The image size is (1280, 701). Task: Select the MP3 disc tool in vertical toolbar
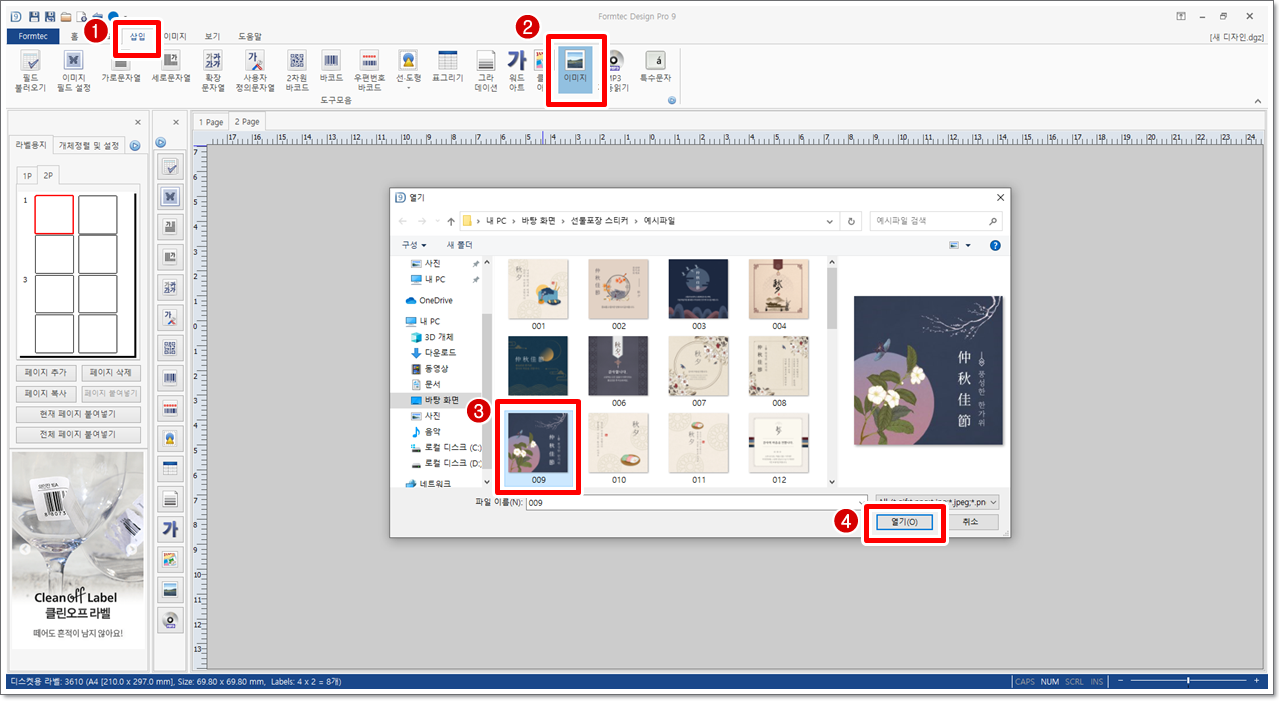[x=169, y=620]
